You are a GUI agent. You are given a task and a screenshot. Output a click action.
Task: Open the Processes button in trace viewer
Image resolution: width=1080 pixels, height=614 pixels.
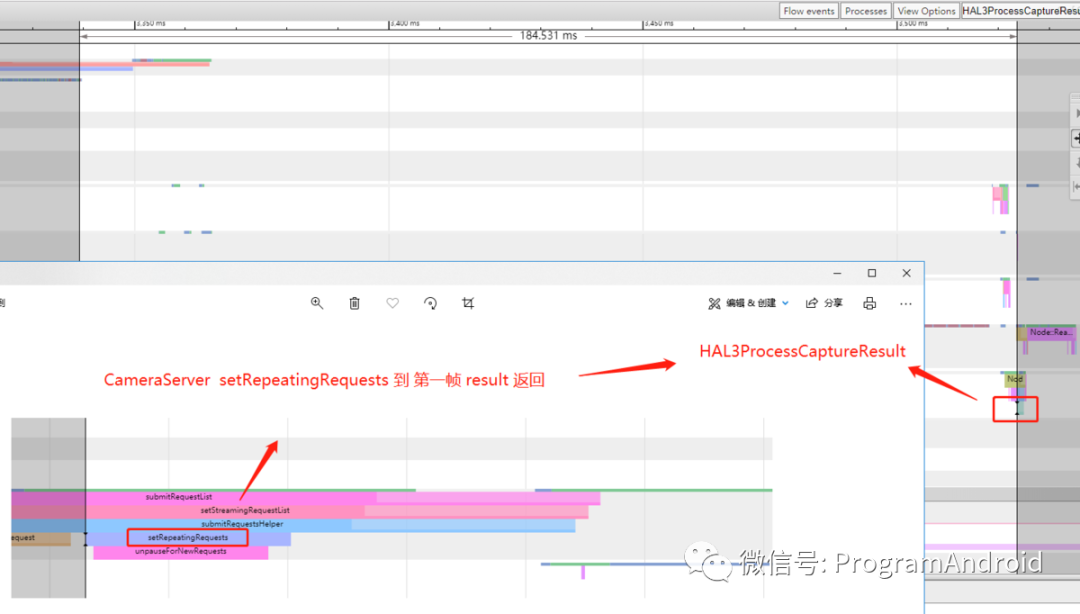click(866, 11)
